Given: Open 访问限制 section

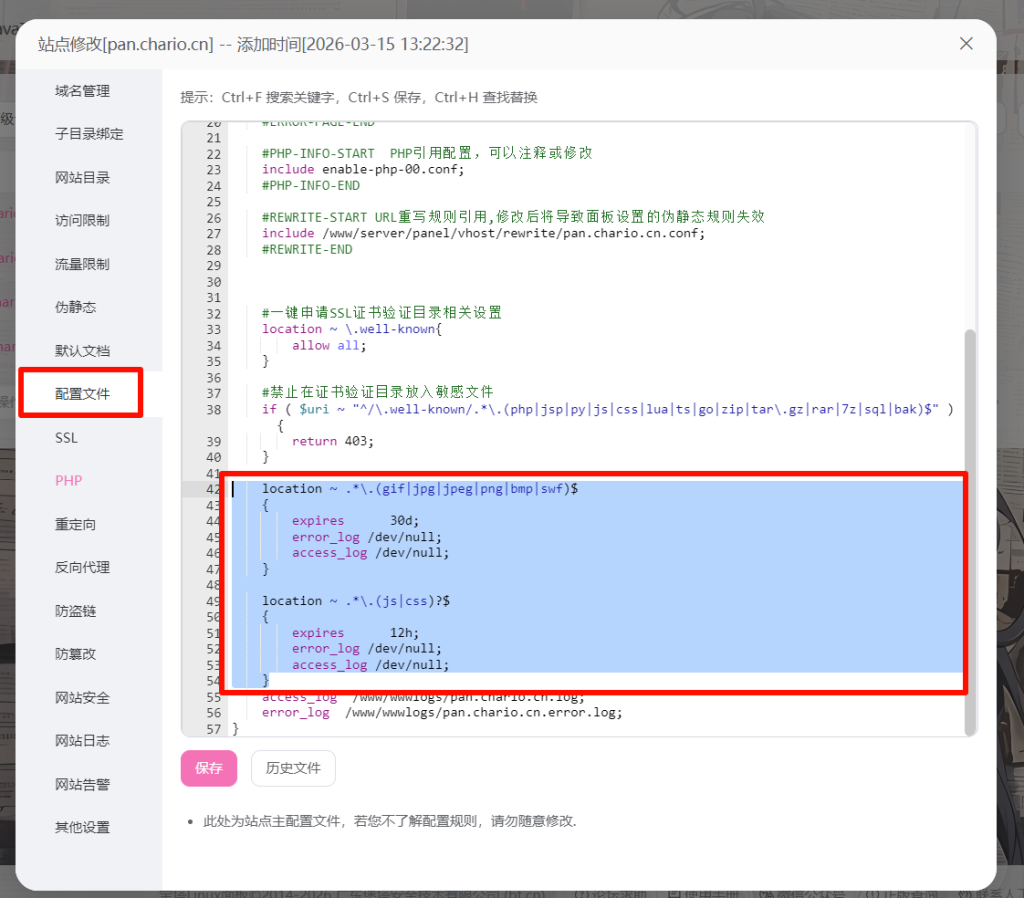Looking at the screenshot, I should coord(82,221).
